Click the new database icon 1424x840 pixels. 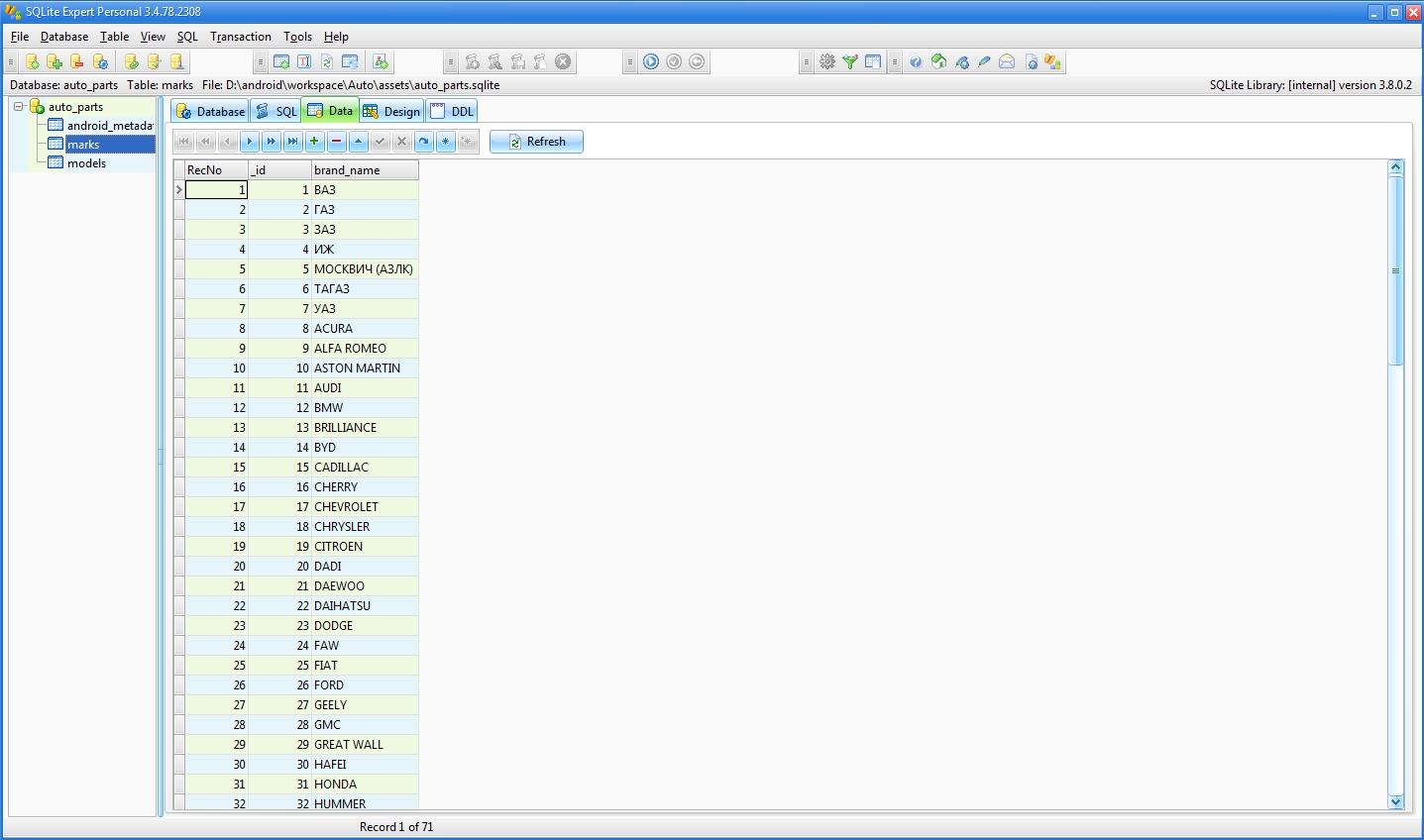33,61
